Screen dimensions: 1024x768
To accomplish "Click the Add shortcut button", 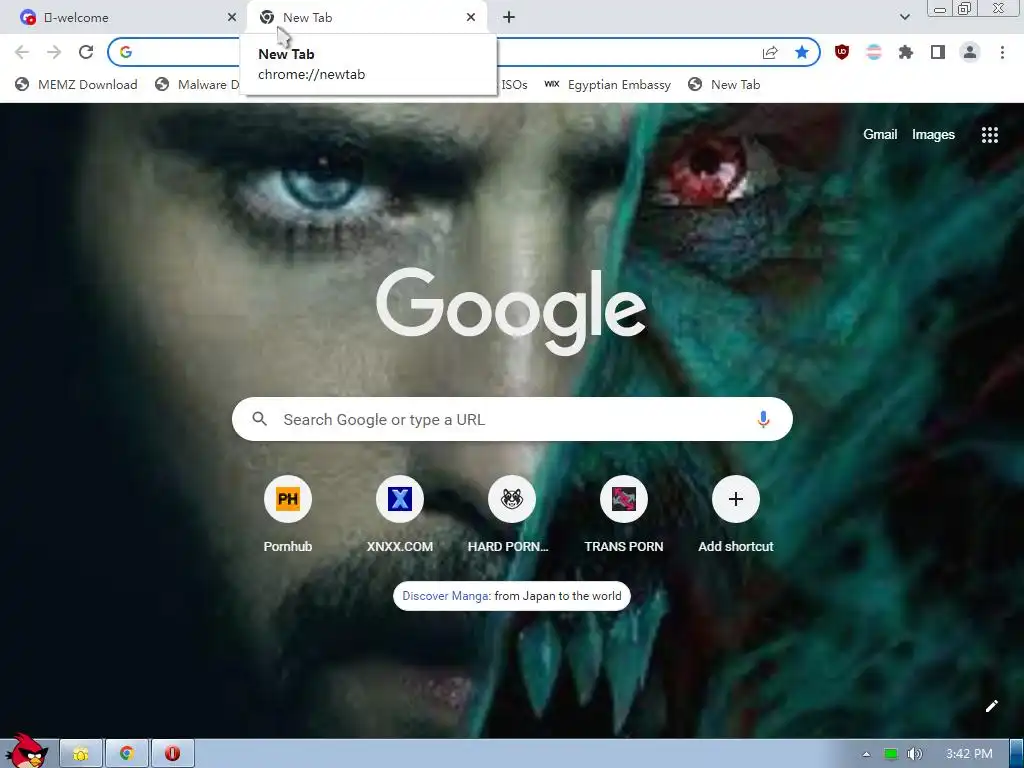I will pos(735,515).
